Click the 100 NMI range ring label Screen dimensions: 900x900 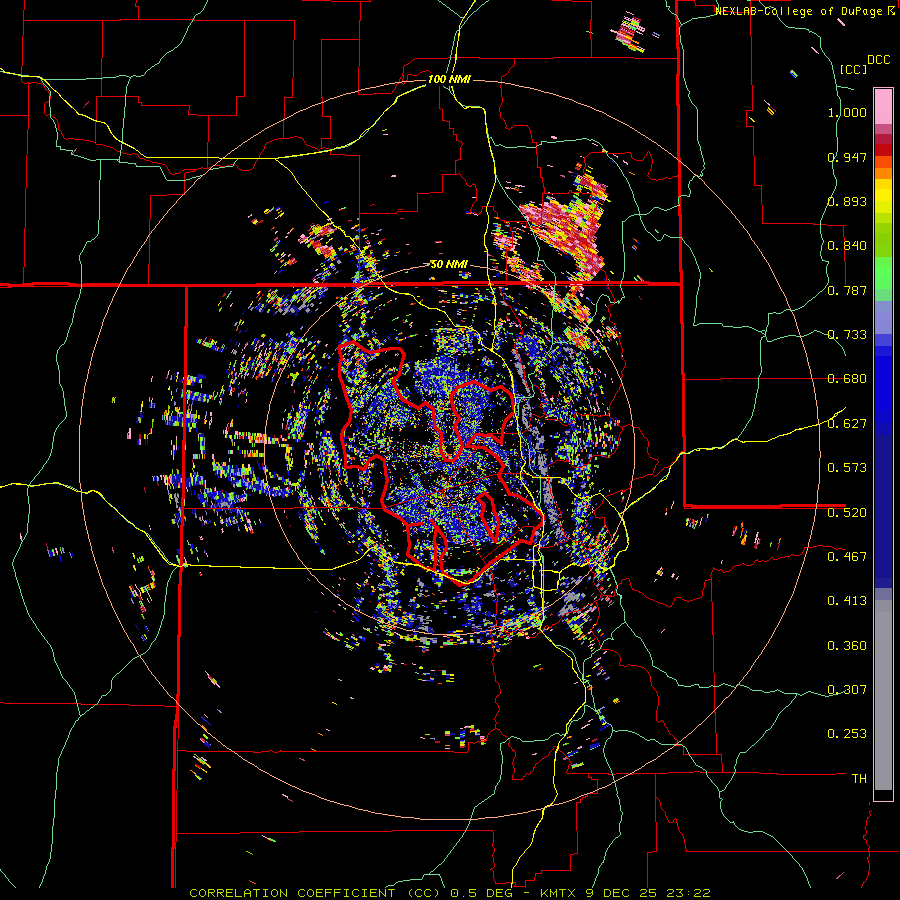[x=449, y=79]
